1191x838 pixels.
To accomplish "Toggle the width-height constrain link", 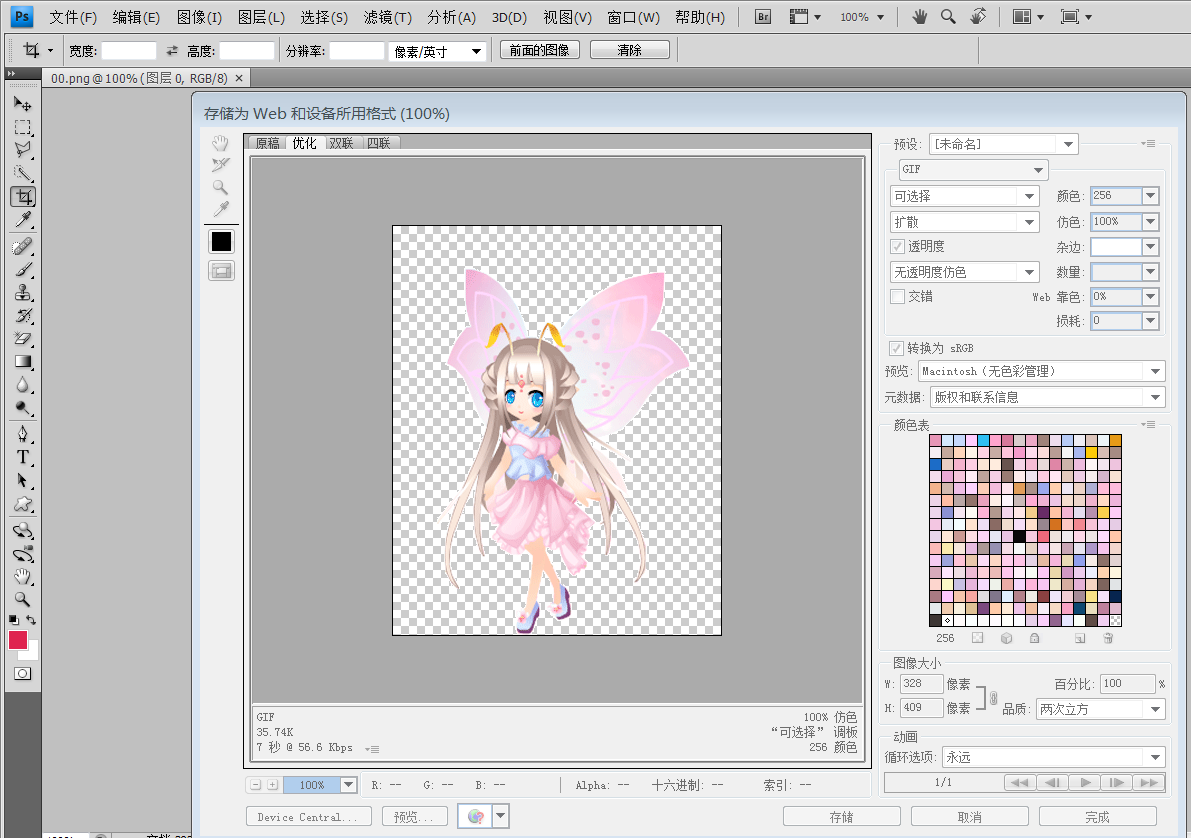I will [x=994, y=697].
